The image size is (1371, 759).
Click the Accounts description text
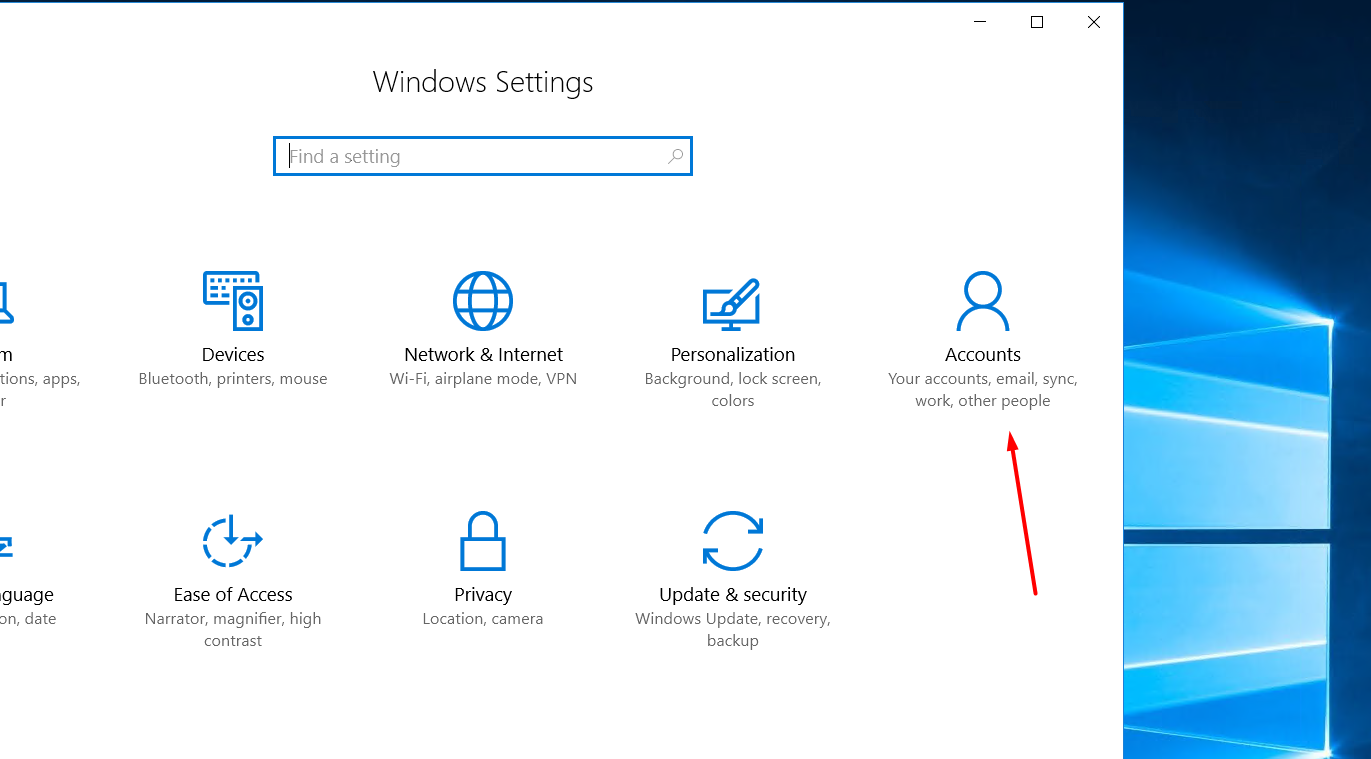[982, 390]
